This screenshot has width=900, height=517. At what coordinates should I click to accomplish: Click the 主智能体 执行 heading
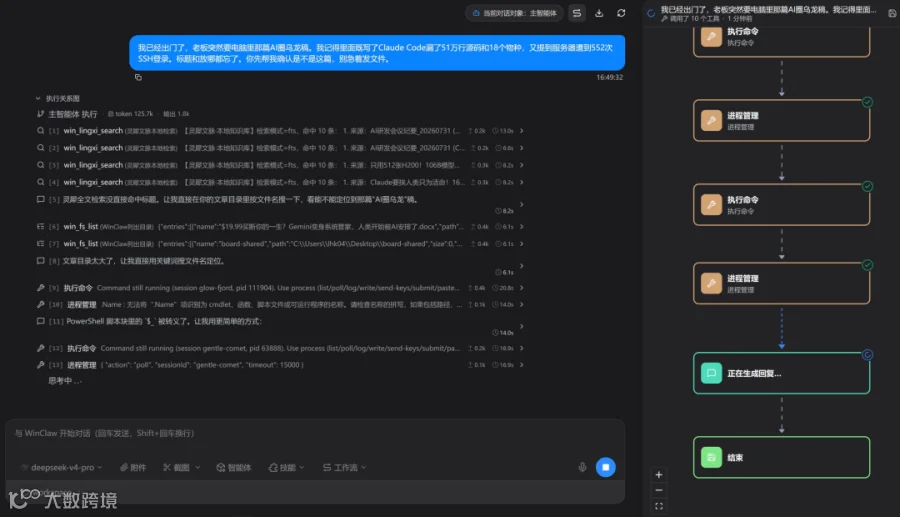click(x=73, y=114)
